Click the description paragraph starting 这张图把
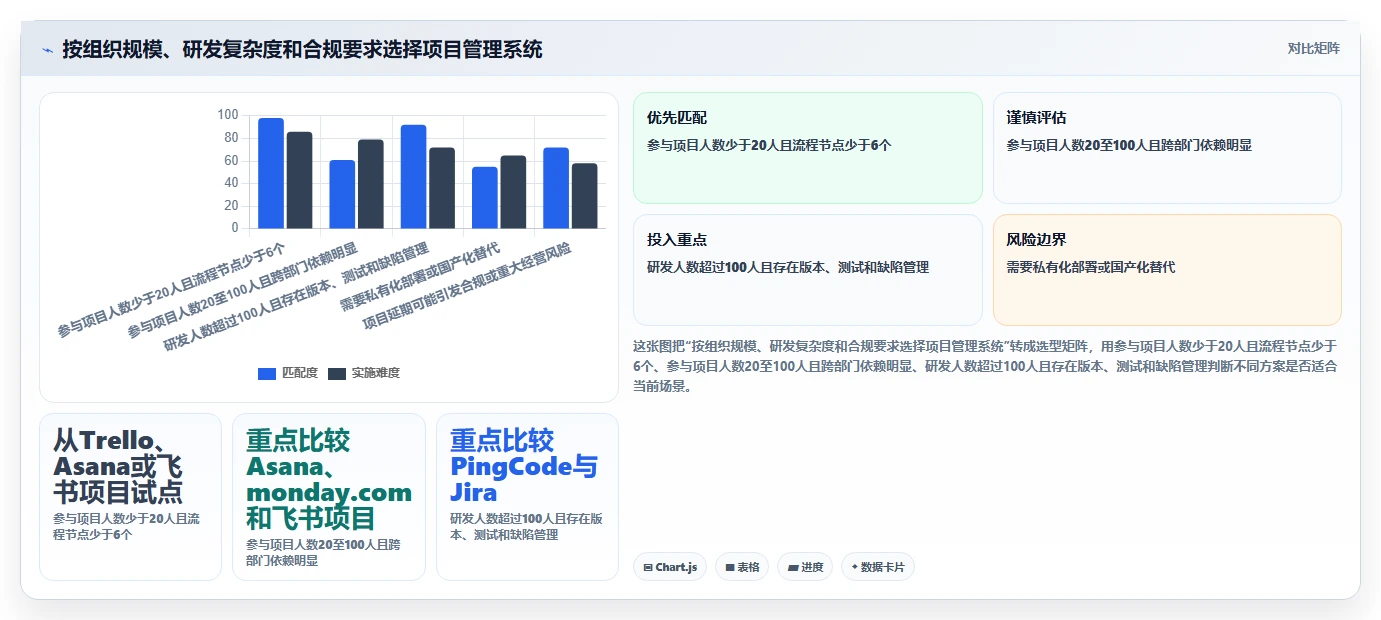Image resolution: width=1381 pixels, height=620 pixels. (986, 366)
